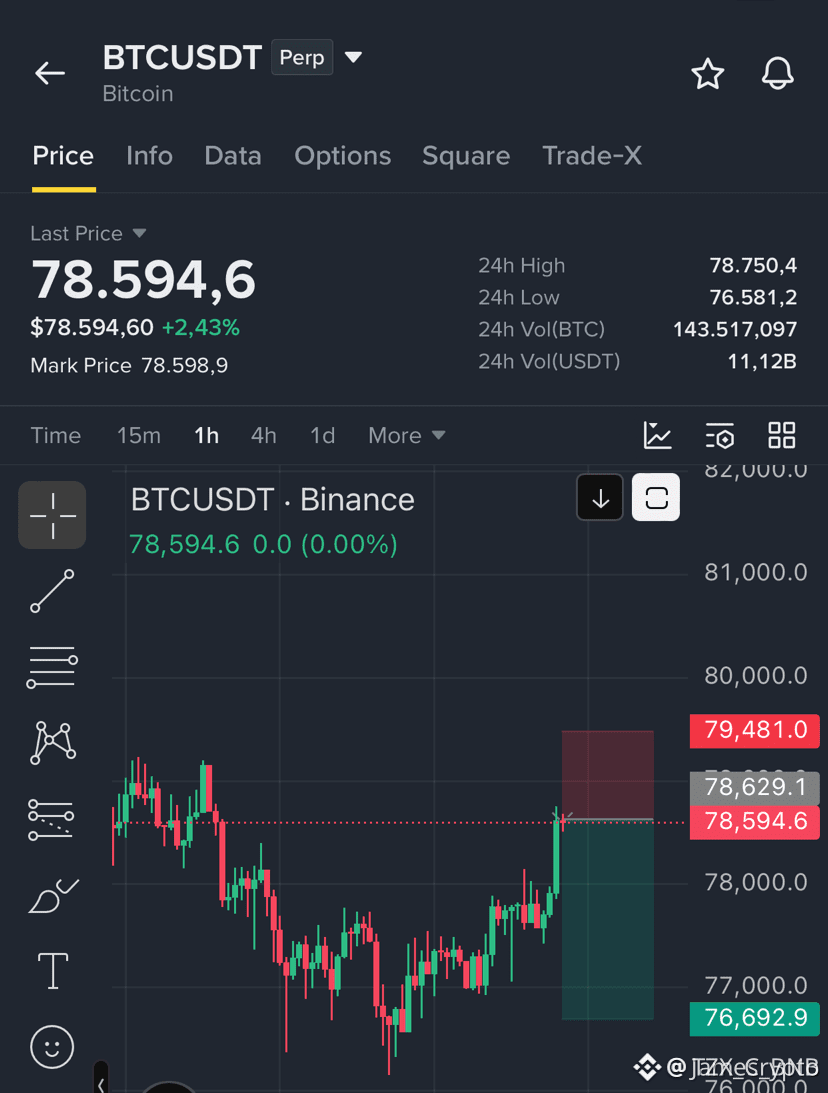828x1093 pixels.
Task: Select the XABCD pattern tool
Action: pyautogui.click(x=52, y=743)
